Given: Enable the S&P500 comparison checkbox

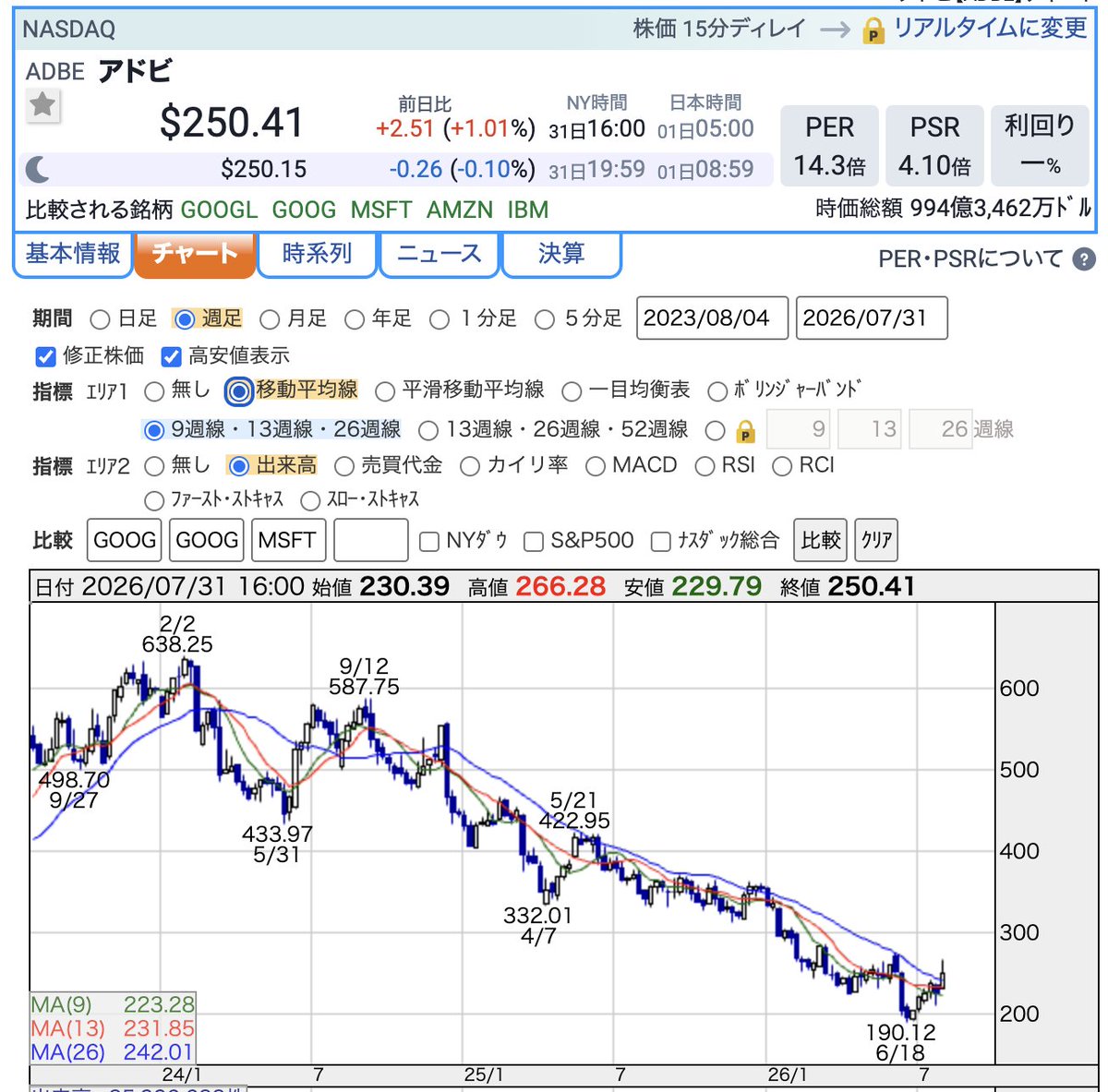Looking at the screenshot, I should (534, 542).
